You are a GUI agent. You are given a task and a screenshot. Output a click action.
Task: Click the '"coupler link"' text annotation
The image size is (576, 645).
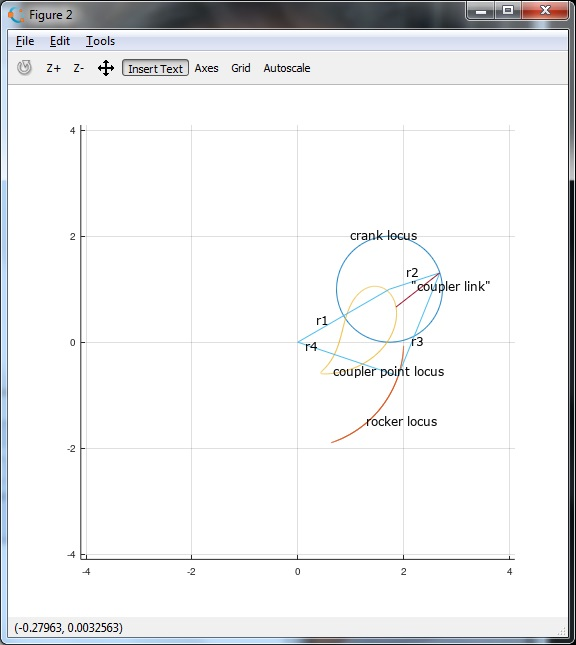tap(451, 286)
